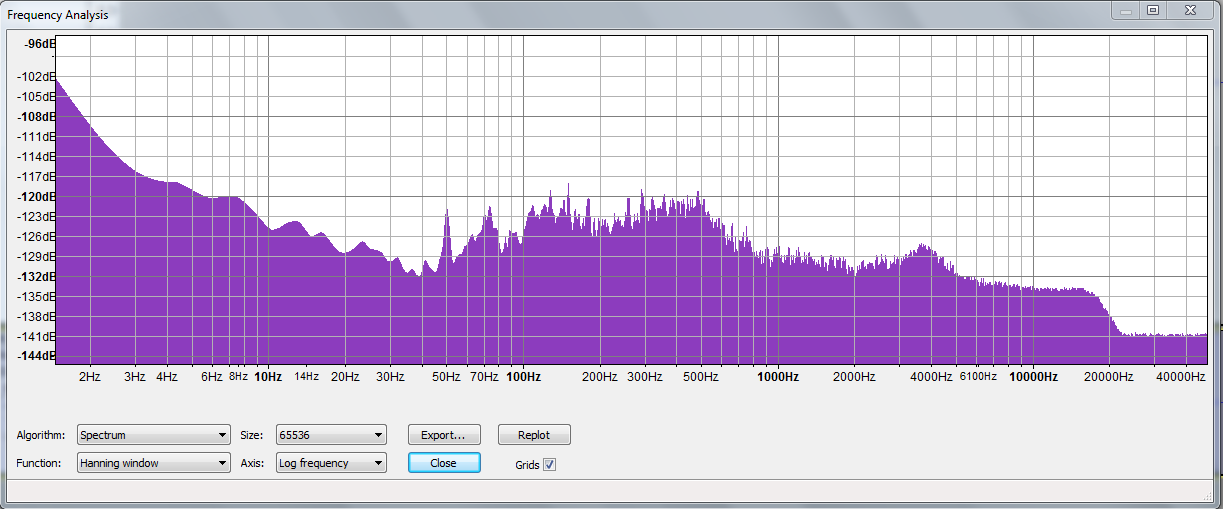Screen dimensions: 1223x509
Task: Click the 10Hz frequency axis label
Action: coord(268,377)
